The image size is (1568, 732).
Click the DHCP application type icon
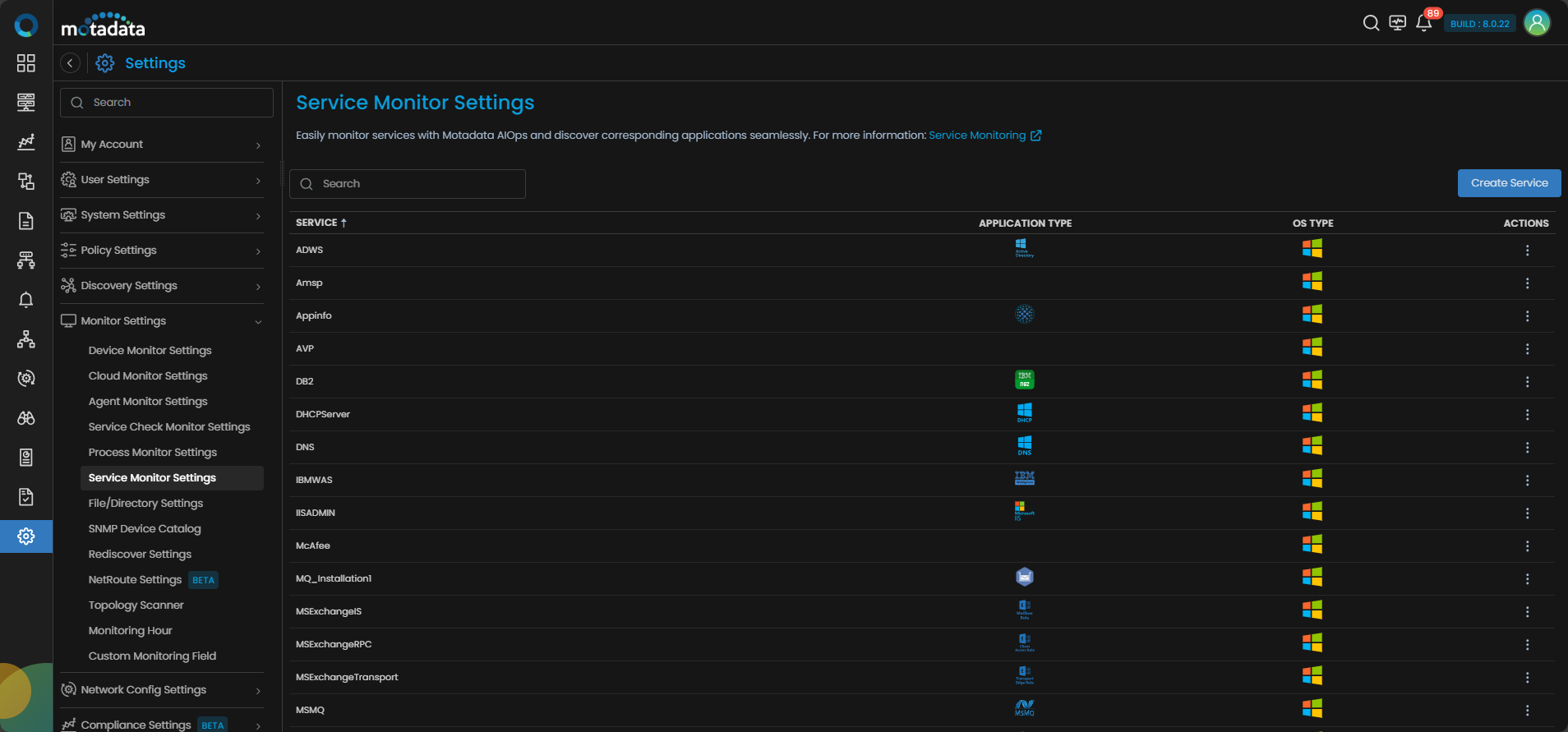[1025, 412]
